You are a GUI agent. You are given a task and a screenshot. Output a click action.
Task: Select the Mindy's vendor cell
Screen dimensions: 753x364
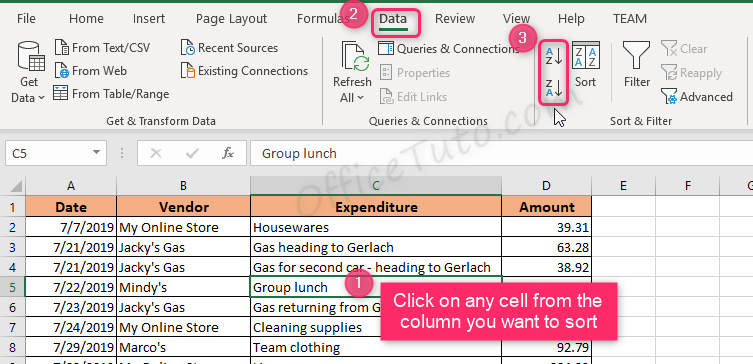click(x=183, y=287)
